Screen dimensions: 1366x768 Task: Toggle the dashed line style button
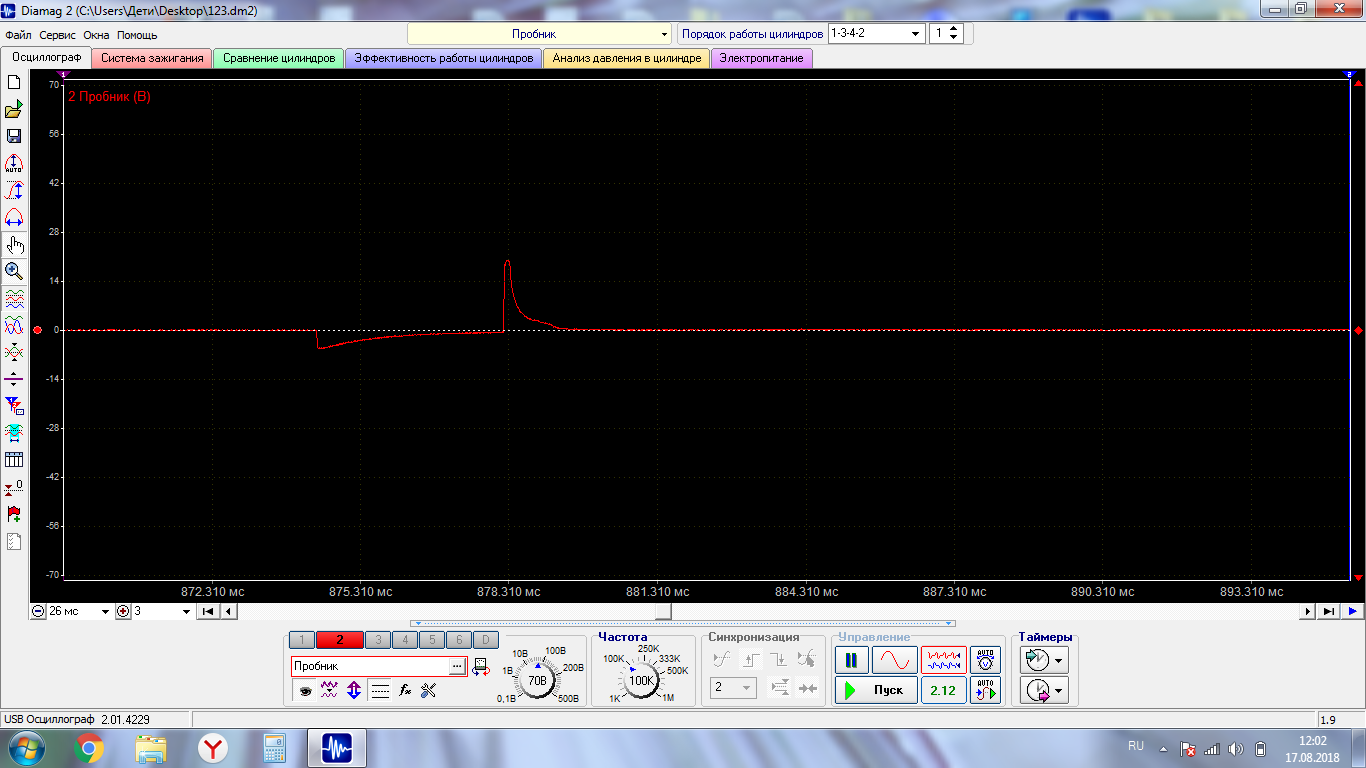380,689
